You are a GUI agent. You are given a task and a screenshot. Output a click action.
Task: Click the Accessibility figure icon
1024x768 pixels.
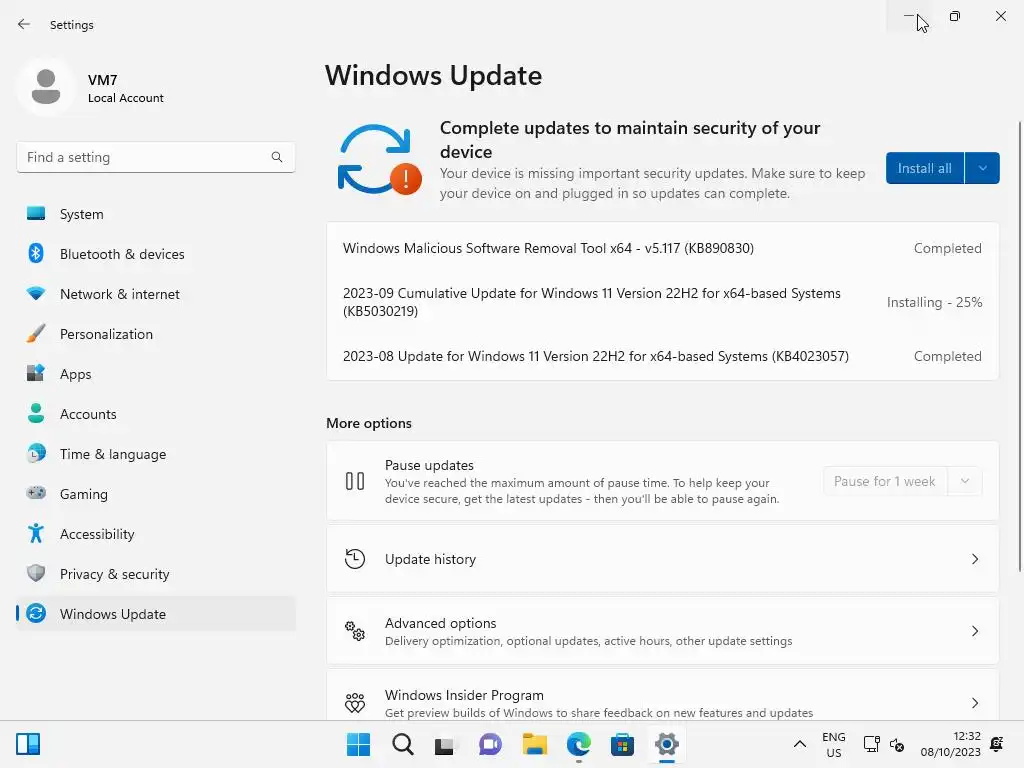(36, 533)
